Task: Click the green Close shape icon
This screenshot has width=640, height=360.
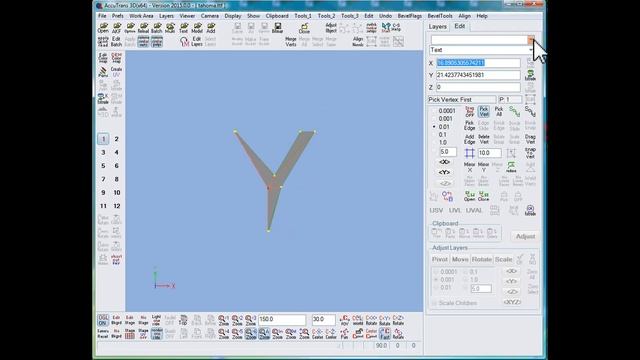Action: point(484,196)
